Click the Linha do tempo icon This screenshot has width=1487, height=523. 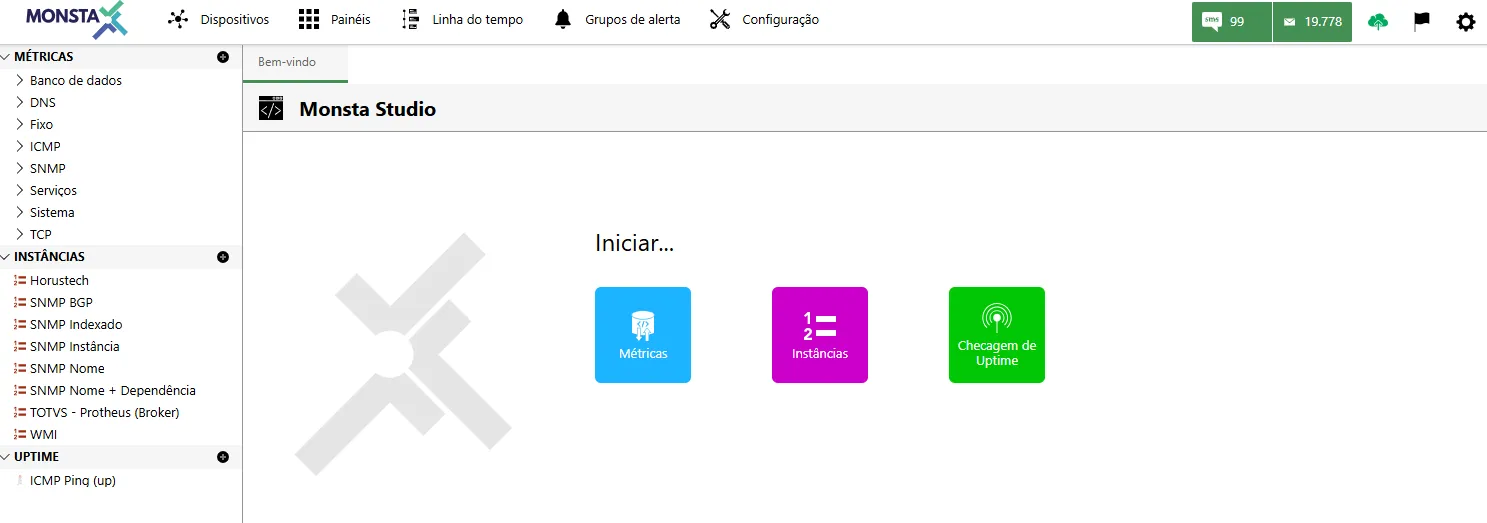tap(410, 20)
